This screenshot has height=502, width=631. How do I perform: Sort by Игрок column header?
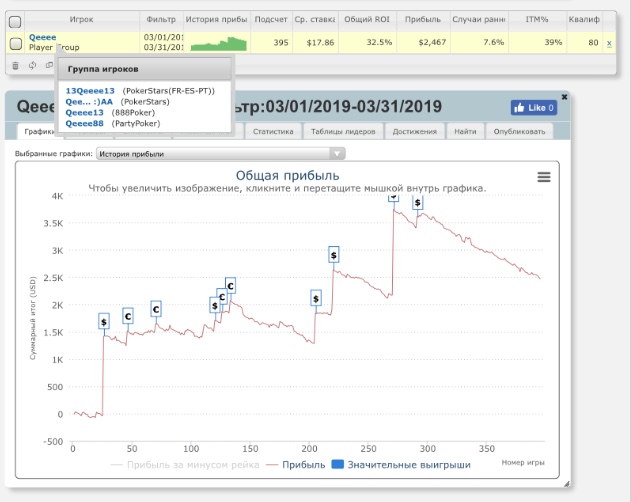click(x=81, y=19)
